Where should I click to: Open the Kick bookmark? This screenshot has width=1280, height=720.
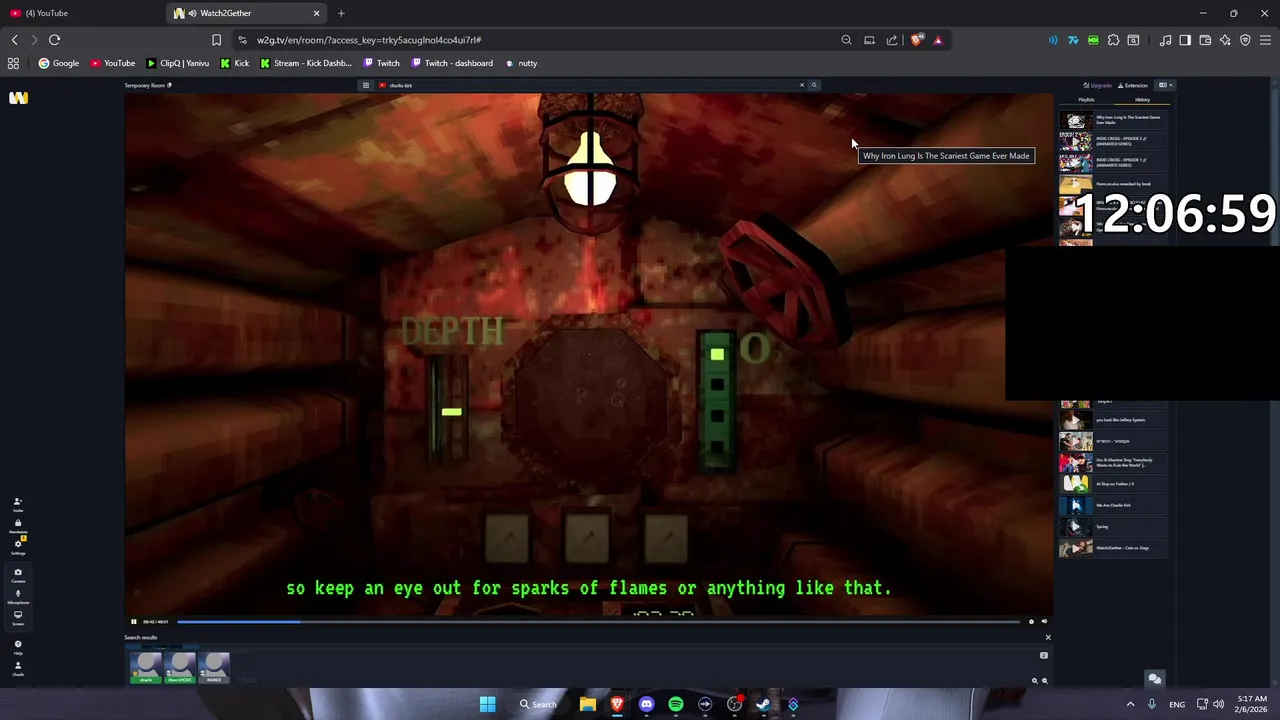tap(235, 63)
